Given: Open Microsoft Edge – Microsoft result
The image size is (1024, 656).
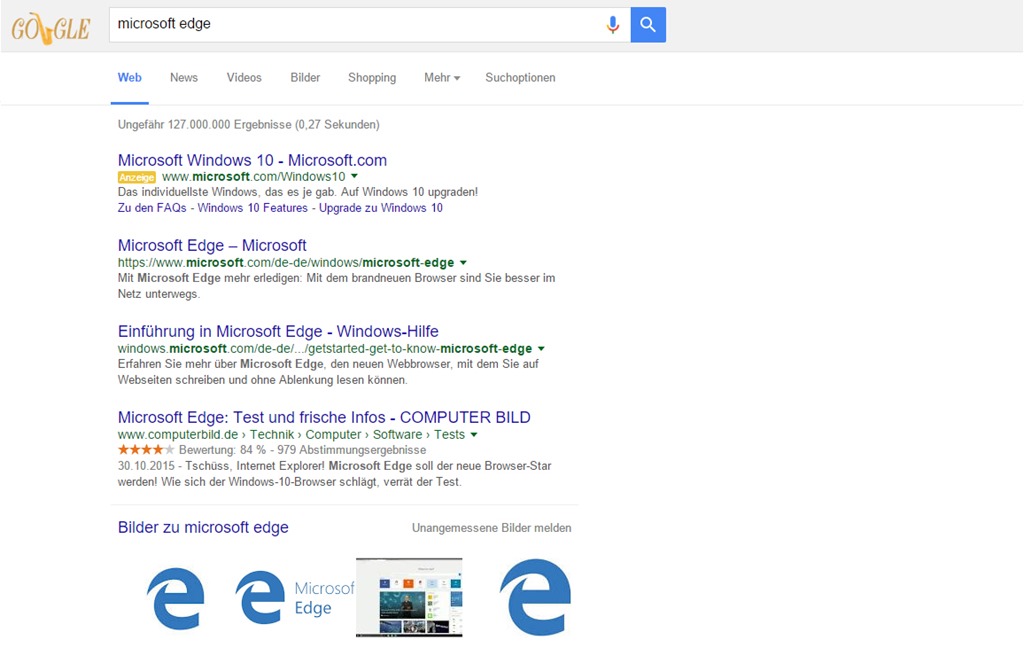Looking at the screenshot, I should [212, 246].
